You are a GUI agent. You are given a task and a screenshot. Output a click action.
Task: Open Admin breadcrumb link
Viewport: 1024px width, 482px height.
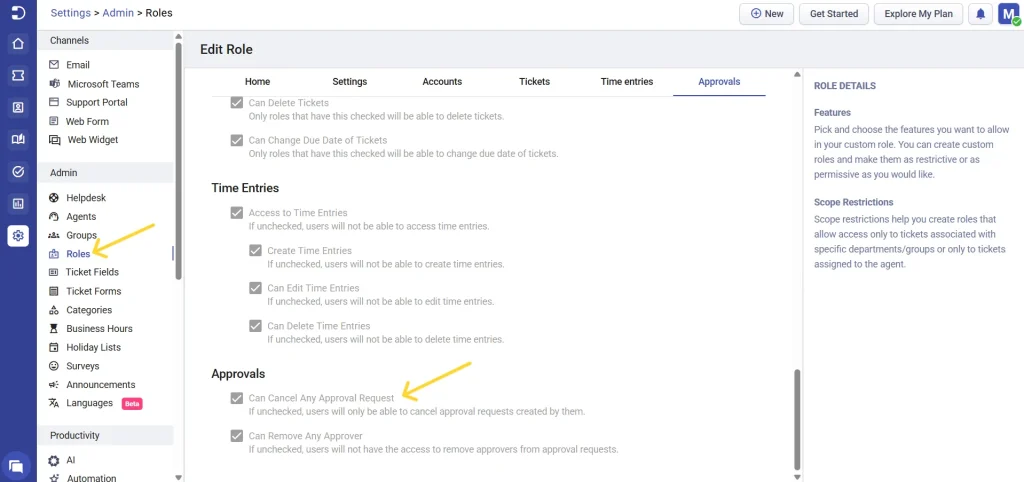[118, 13]
